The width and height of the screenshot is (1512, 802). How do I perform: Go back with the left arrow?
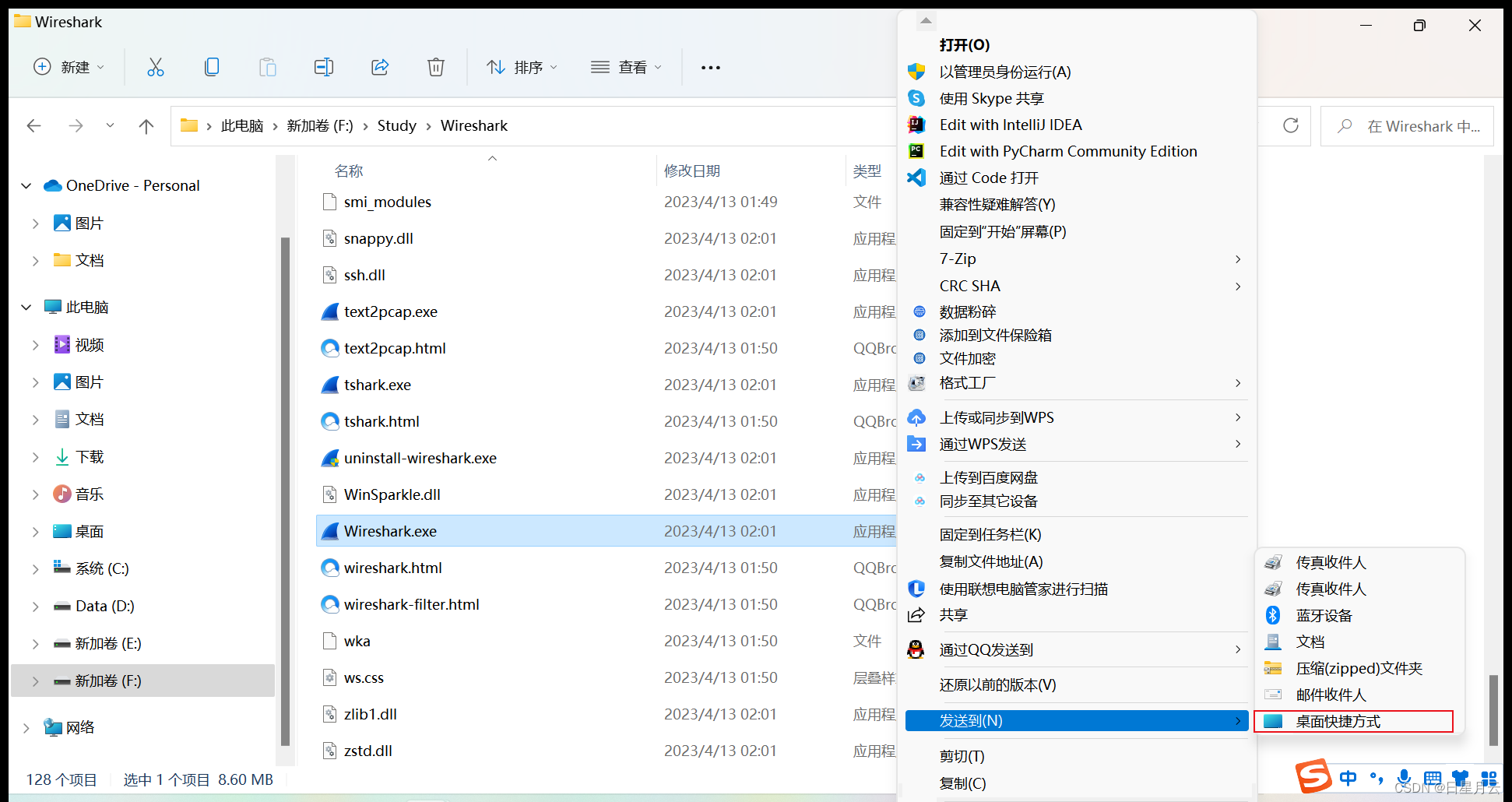tap(33, 125)
